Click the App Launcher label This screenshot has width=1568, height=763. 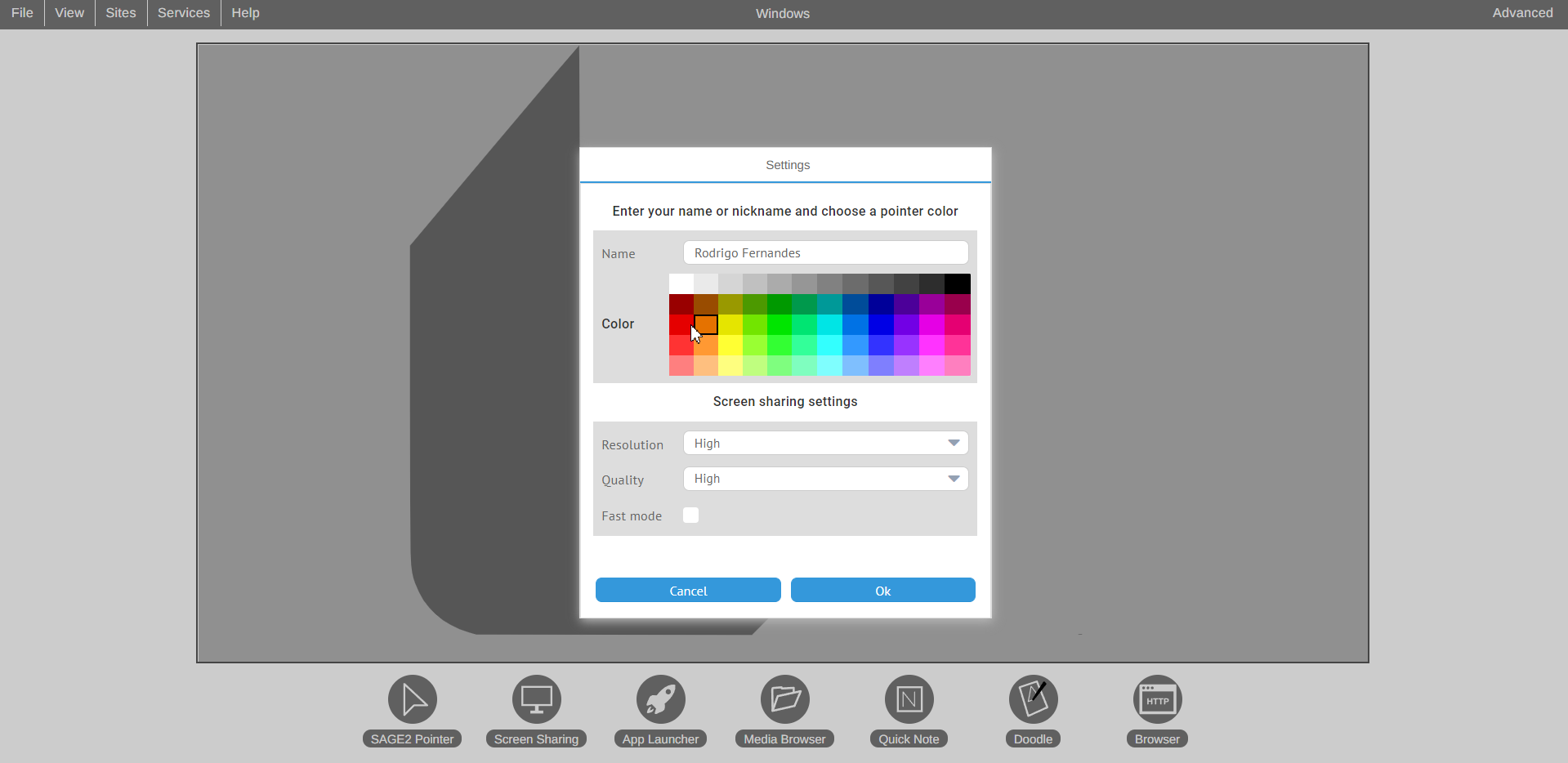click(x=661, y=738)
